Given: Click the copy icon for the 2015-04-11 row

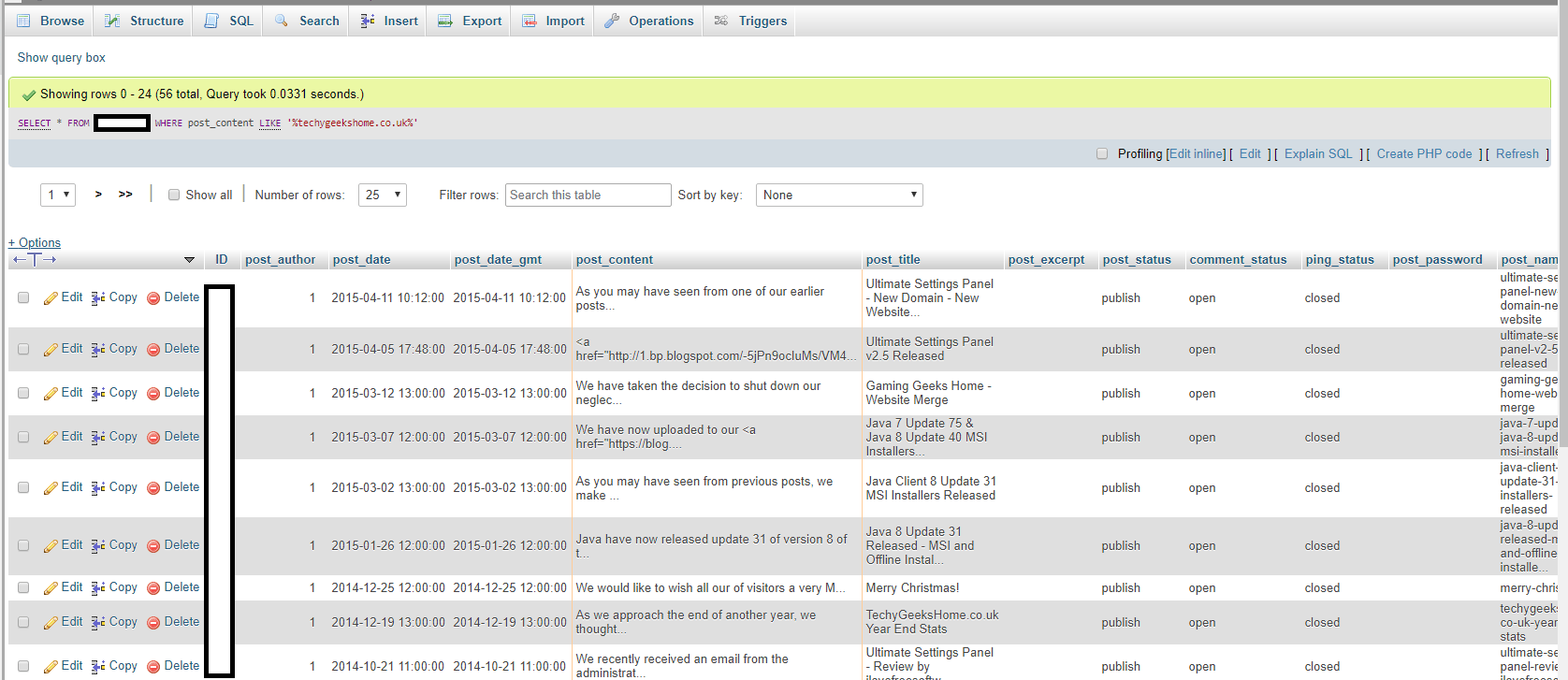Looking at the screenshot, I should (98, 298).
